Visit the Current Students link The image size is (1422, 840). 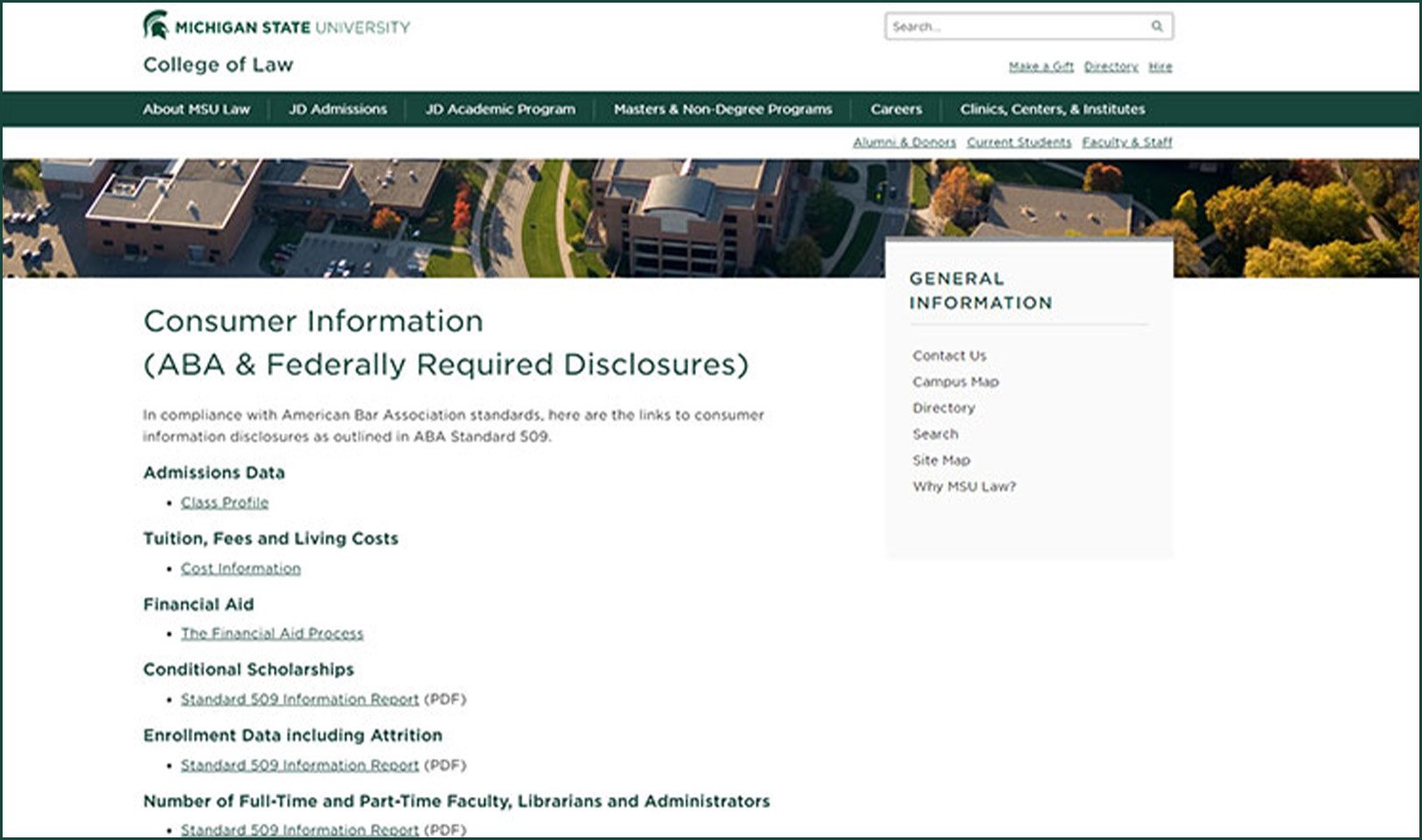pyautogui.click(x=1019, y=142)
